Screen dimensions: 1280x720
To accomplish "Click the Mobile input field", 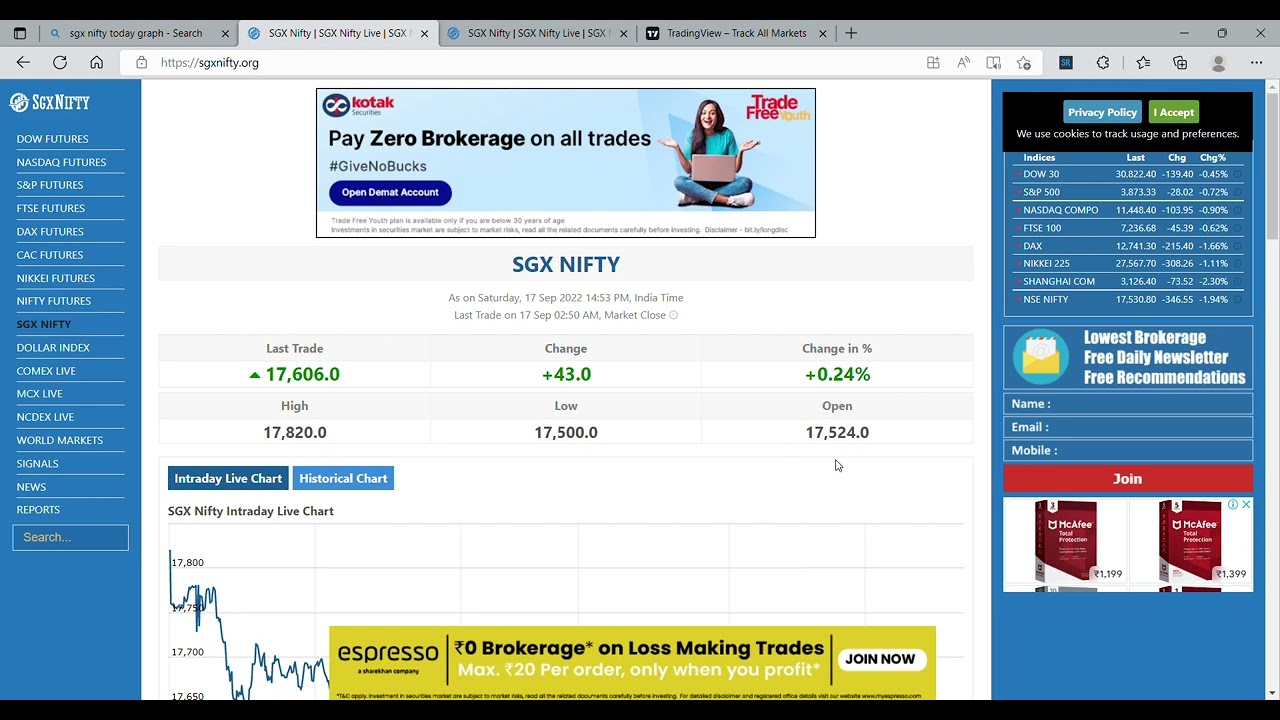I will tap(1128, 450).
